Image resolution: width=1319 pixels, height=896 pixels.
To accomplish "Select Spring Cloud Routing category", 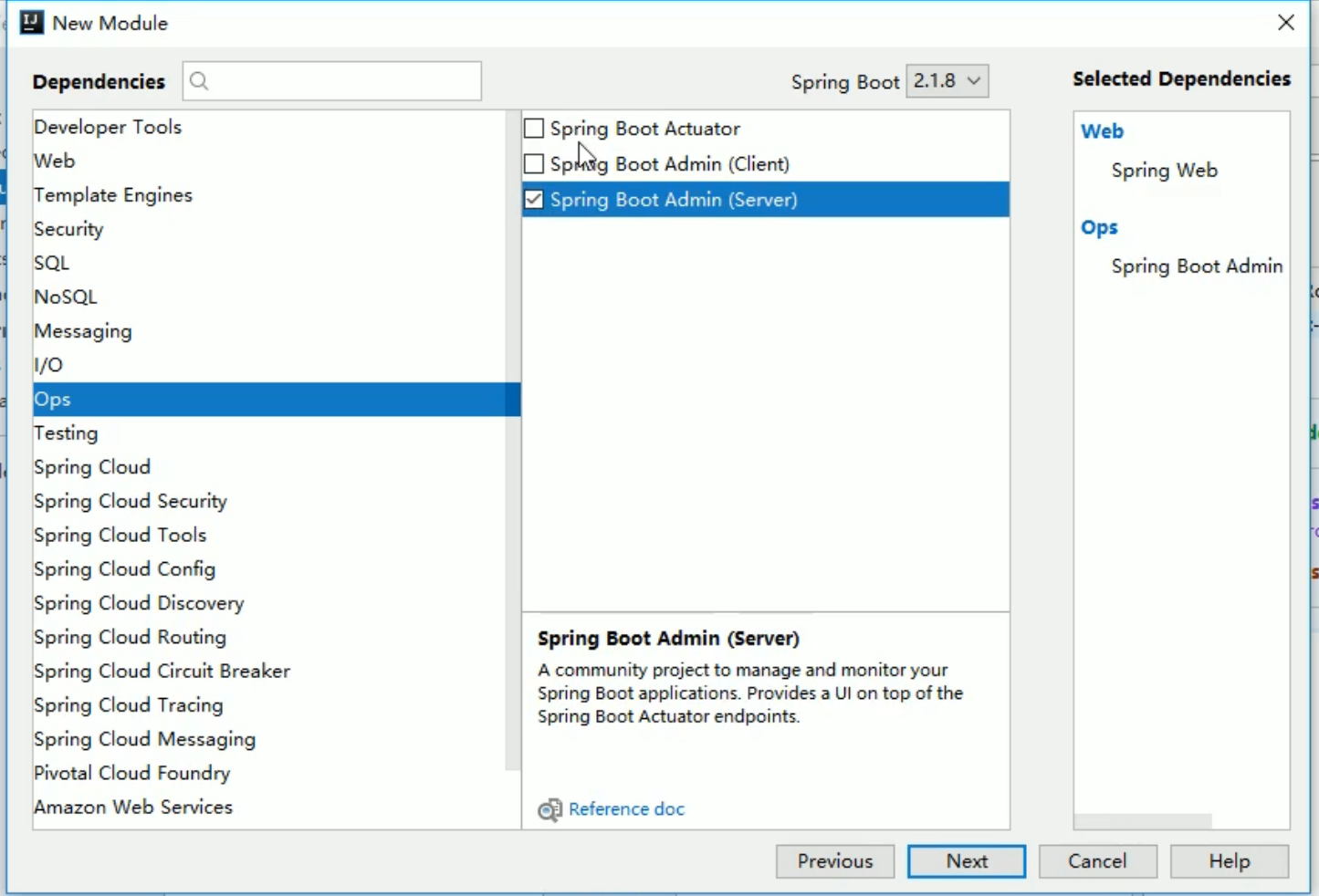I will [269, 638].
